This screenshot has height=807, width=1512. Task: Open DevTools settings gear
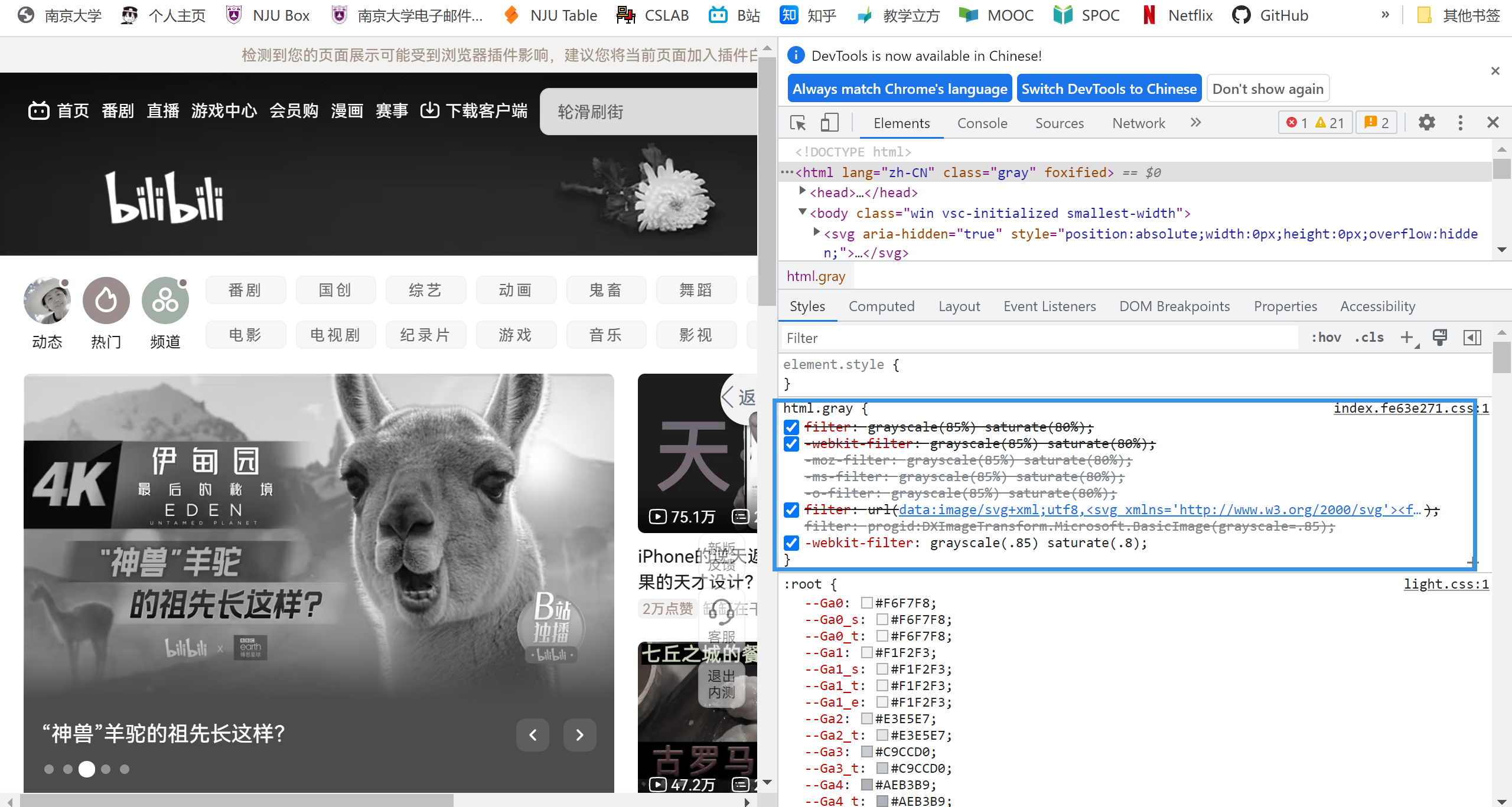click(x=1426, y=123)
